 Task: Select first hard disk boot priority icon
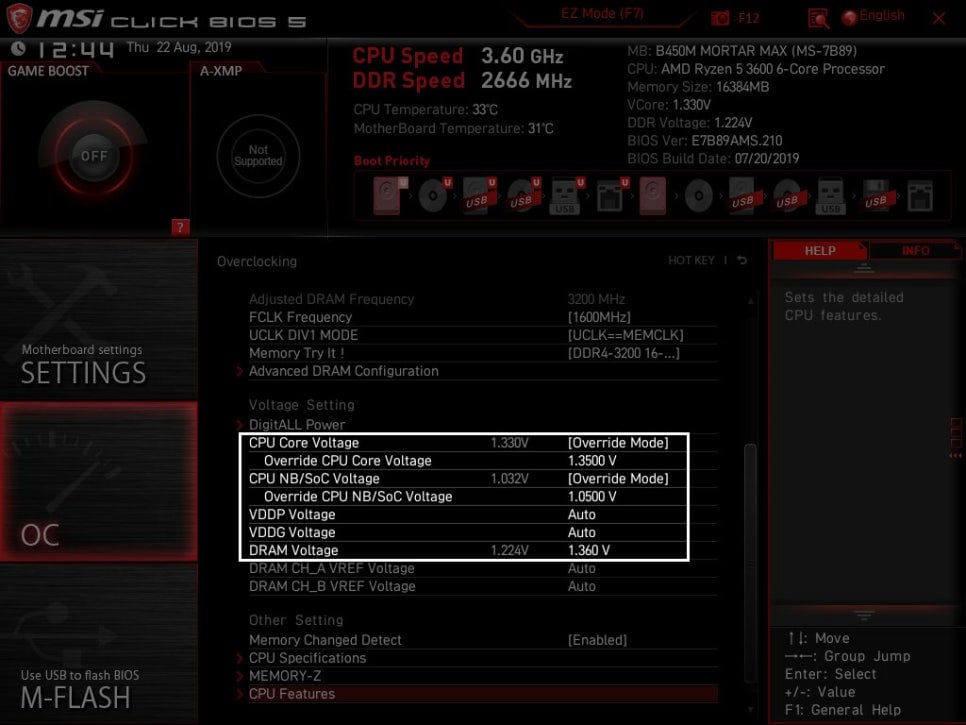pyautogui.click(x=388, y=196)
